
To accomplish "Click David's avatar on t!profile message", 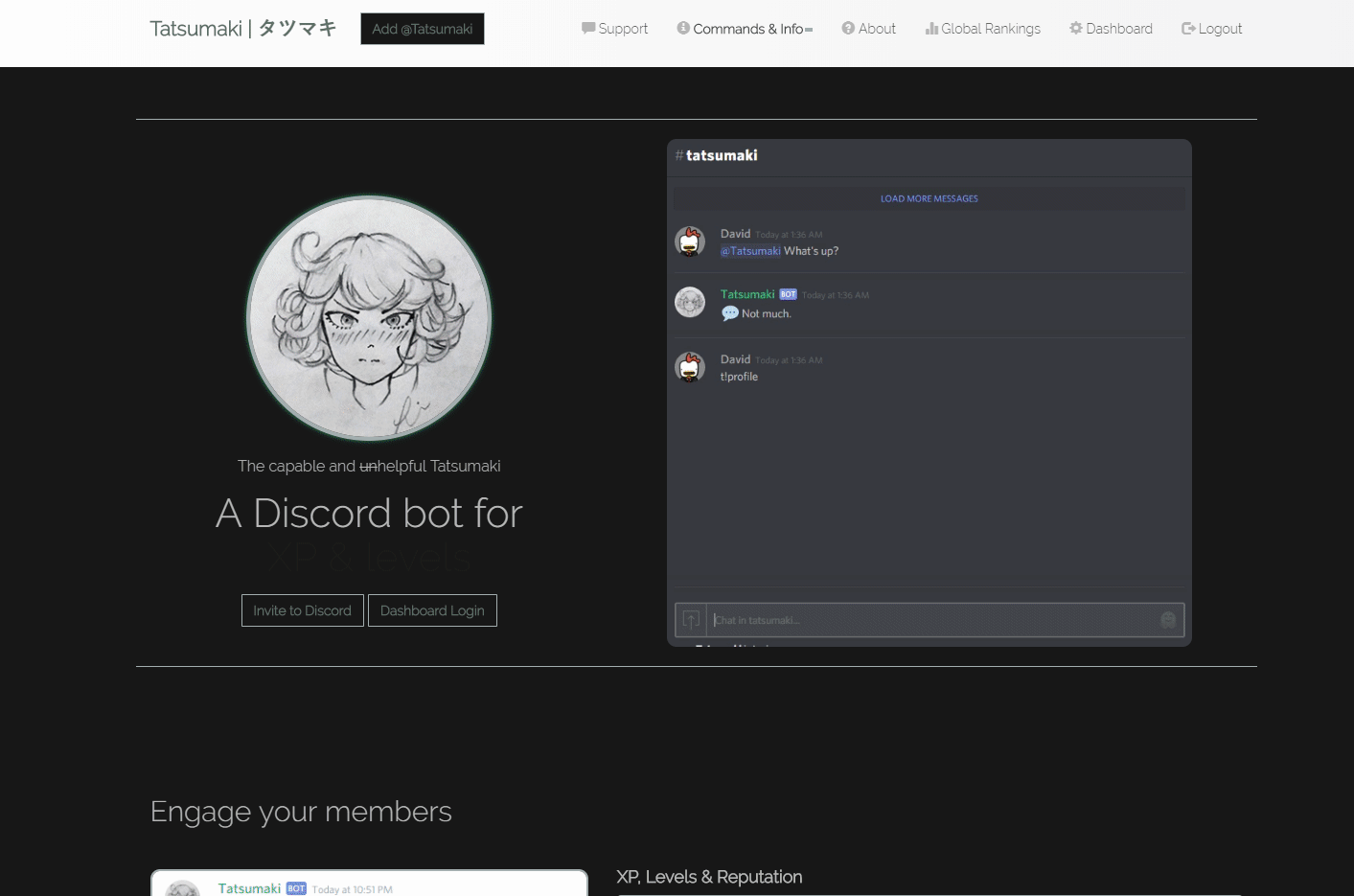I will pyautogui.click(x=690, y=367).
